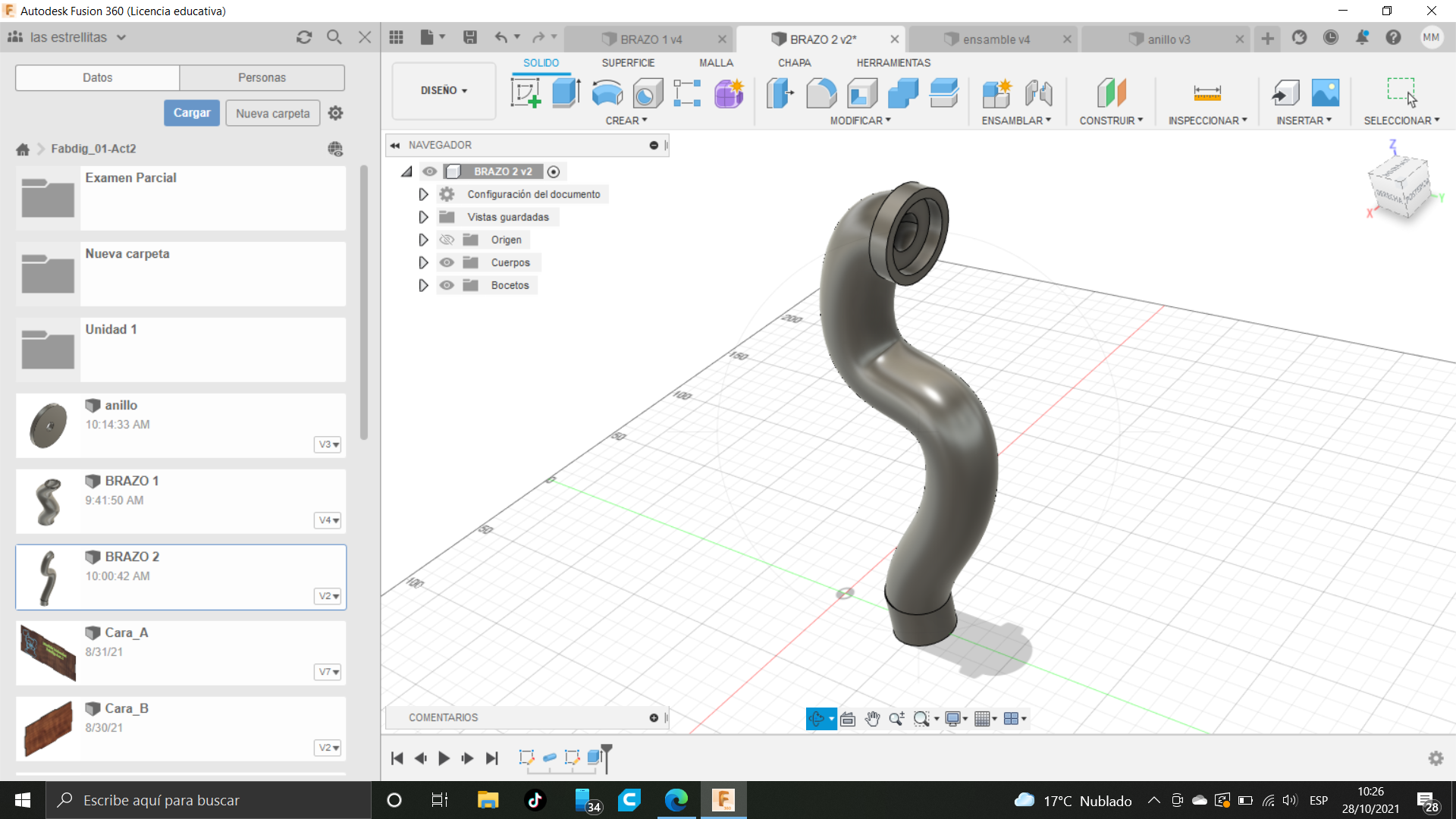
Task: Click the Save icon
Action: click(470, 37)
